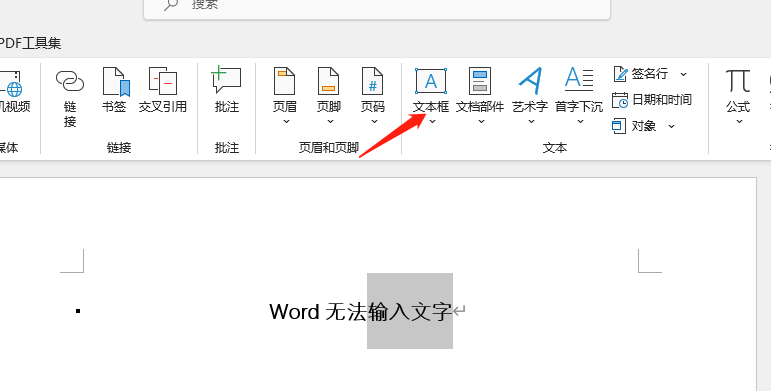Click the Header (页眉) icon
Image resolution: width=771 pixels, height=391 pixels.
(x=284, y=81)
